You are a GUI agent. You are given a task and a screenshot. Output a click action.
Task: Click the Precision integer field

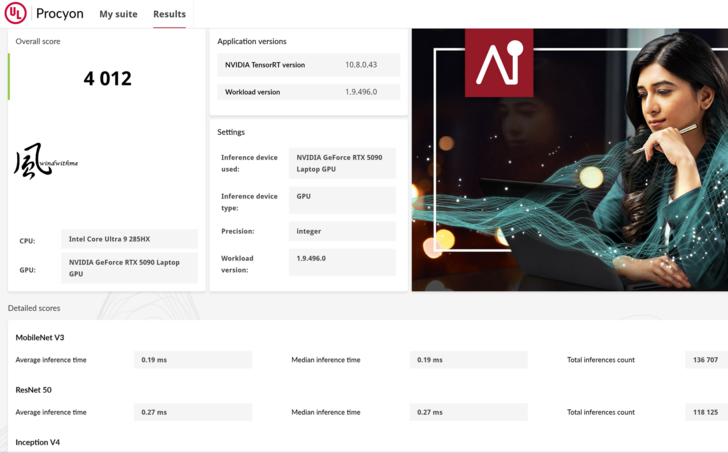[342, 231]
